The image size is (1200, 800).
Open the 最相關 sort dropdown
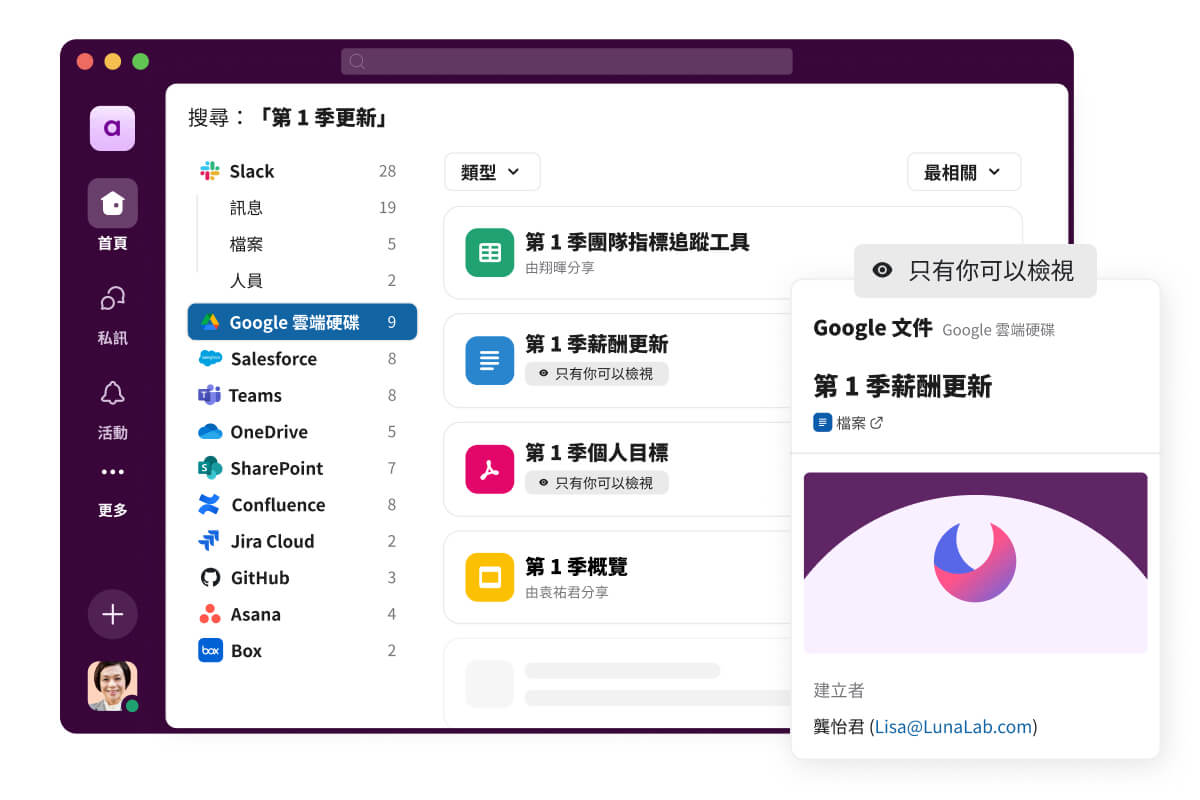click(x=963, y=172)
